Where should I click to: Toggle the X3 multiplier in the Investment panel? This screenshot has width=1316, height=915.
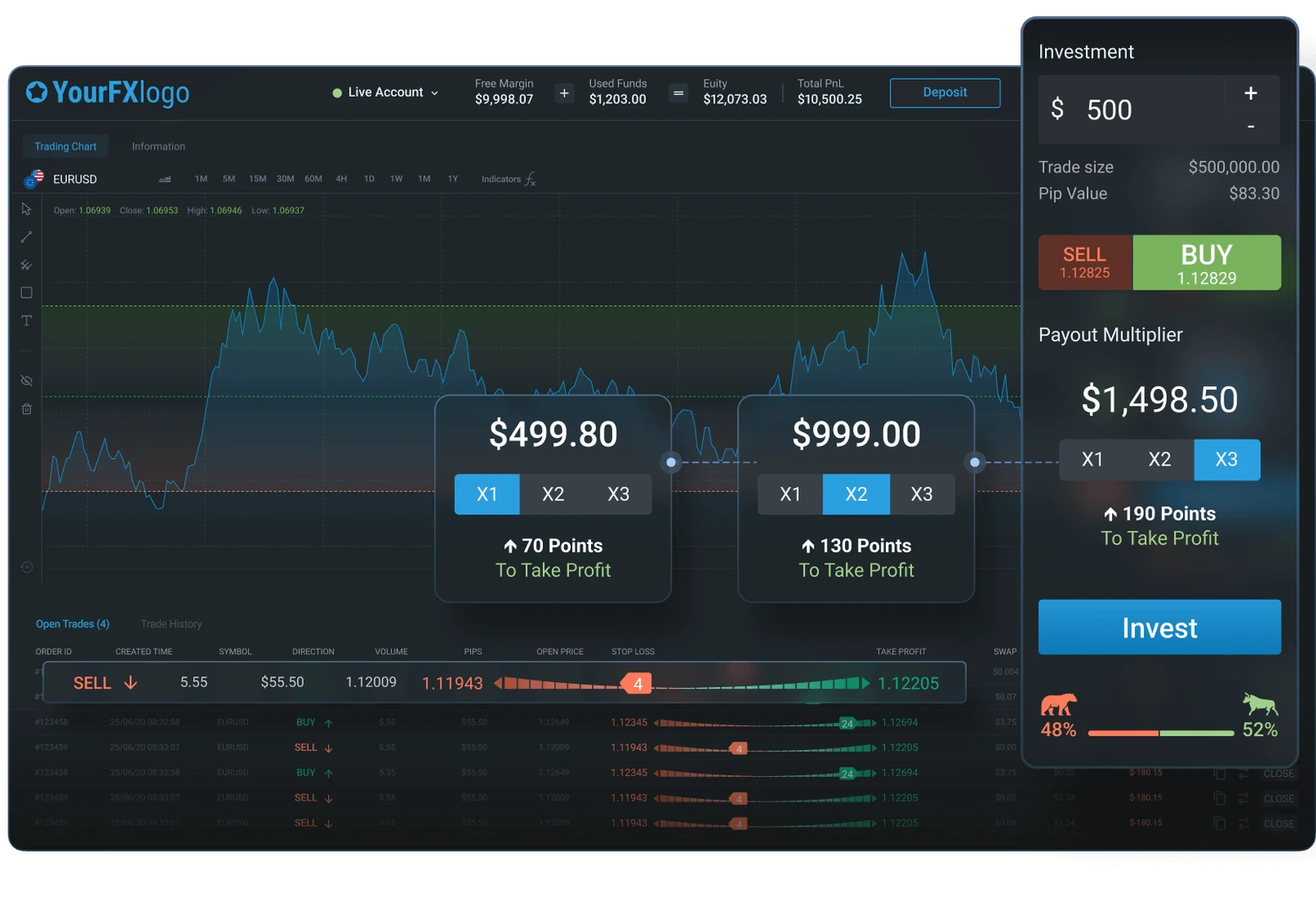(1226, 459)
